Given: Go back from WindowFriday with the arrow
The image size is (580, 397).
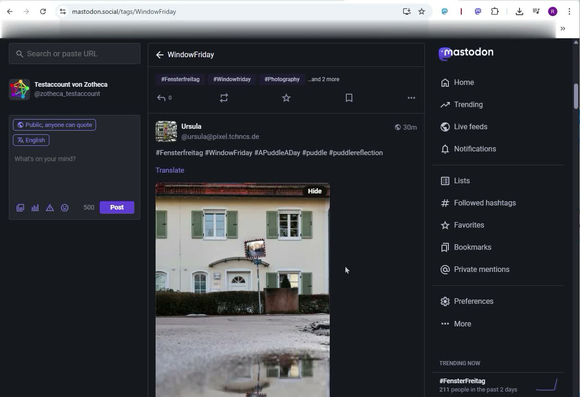Looking at the screenshot, I should (159, 55).
